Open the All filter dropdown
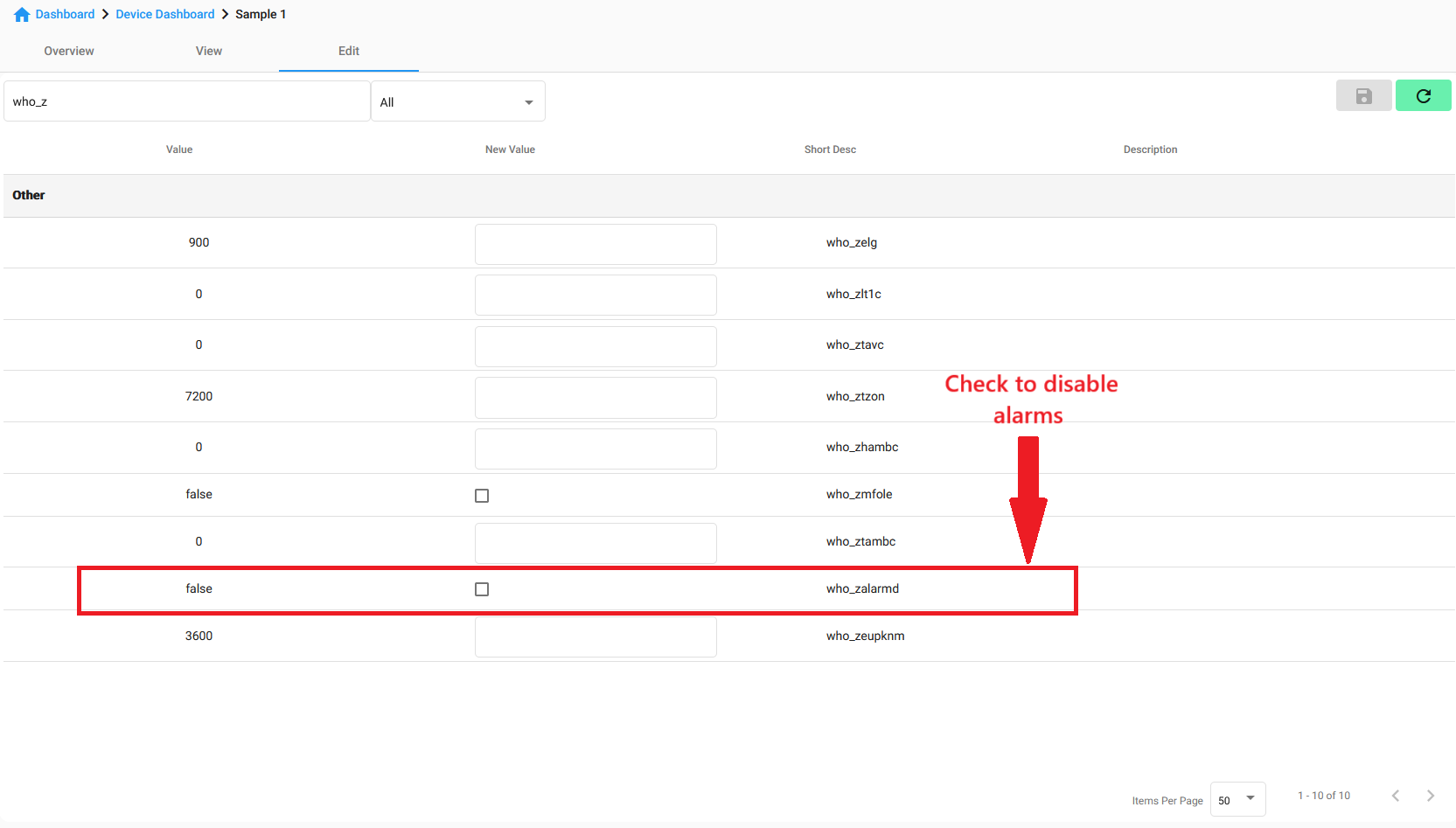The image size is (1456, 828). tap(457, 102)
